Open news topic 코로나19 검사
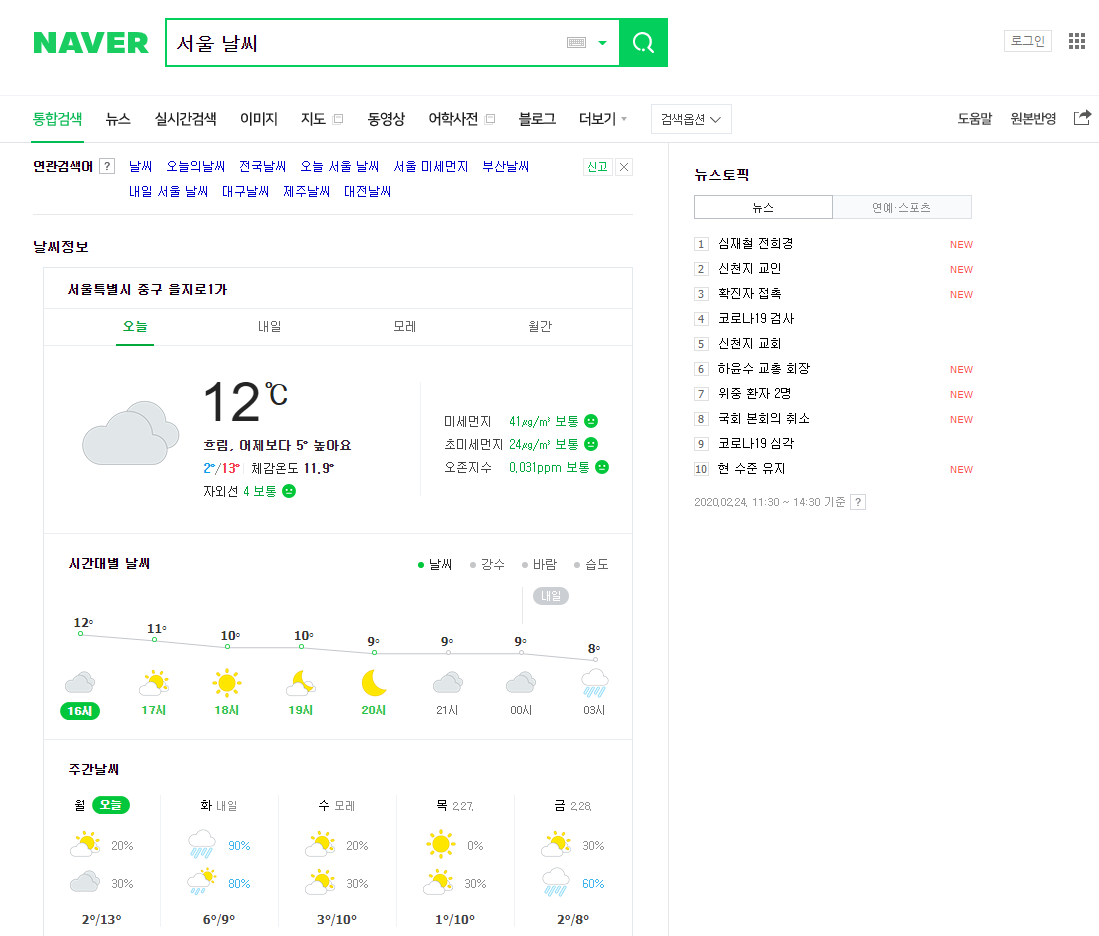The height and width of the screenshot is (936, 1099). click(x=756, y=318)
